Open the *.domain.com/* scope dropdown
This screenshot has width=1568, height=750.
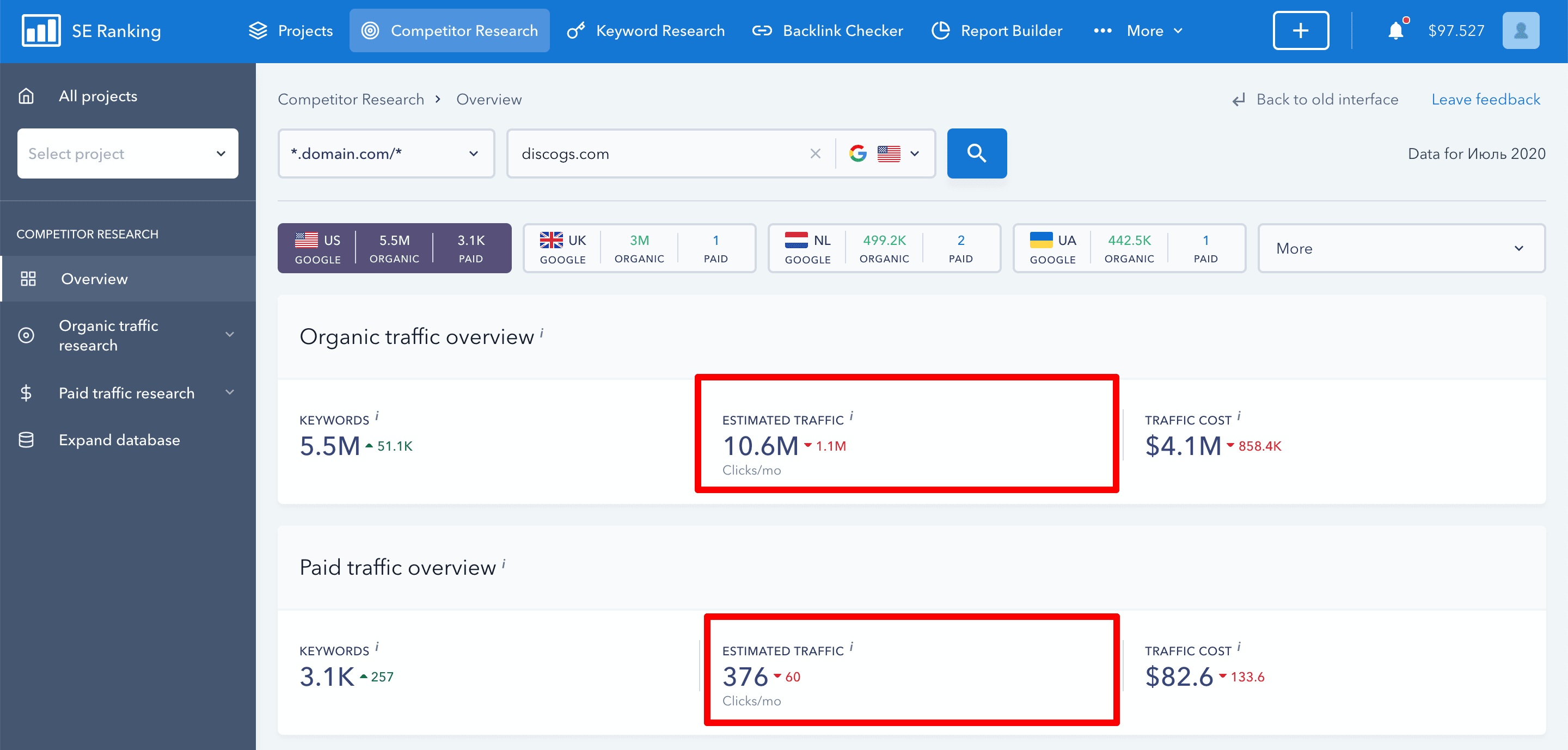[x=386, y=153]
